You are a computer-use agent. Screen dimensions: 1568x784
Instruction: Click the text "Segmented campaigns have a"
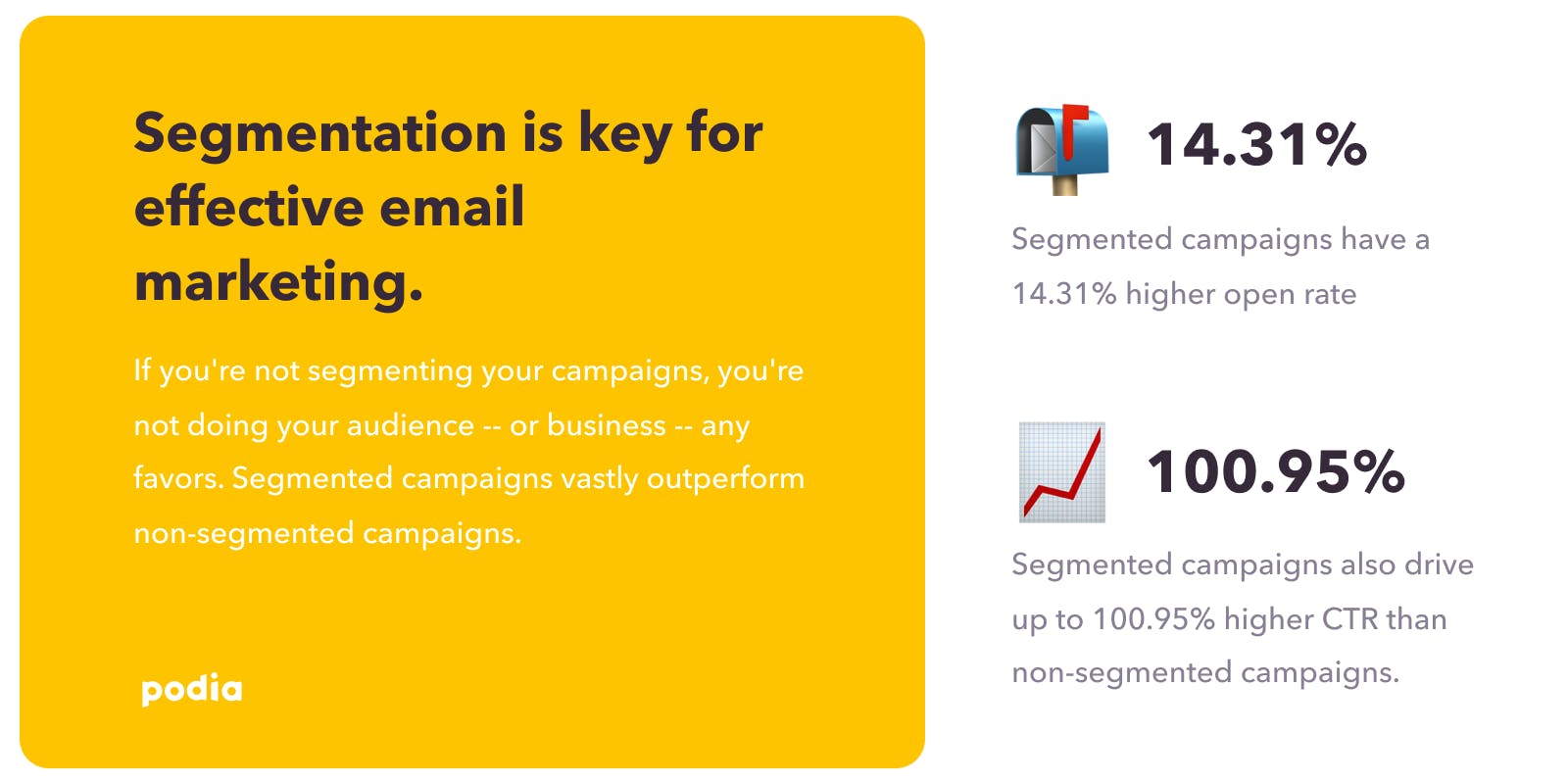(1220, 239)
